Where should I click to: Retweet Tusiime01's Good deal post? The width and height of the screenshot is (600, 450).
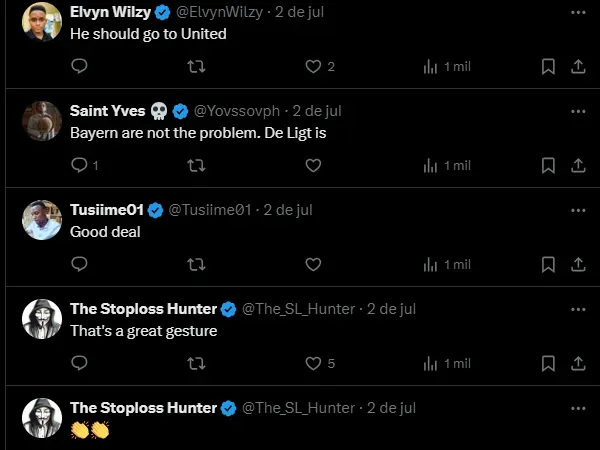pos(197,264)
